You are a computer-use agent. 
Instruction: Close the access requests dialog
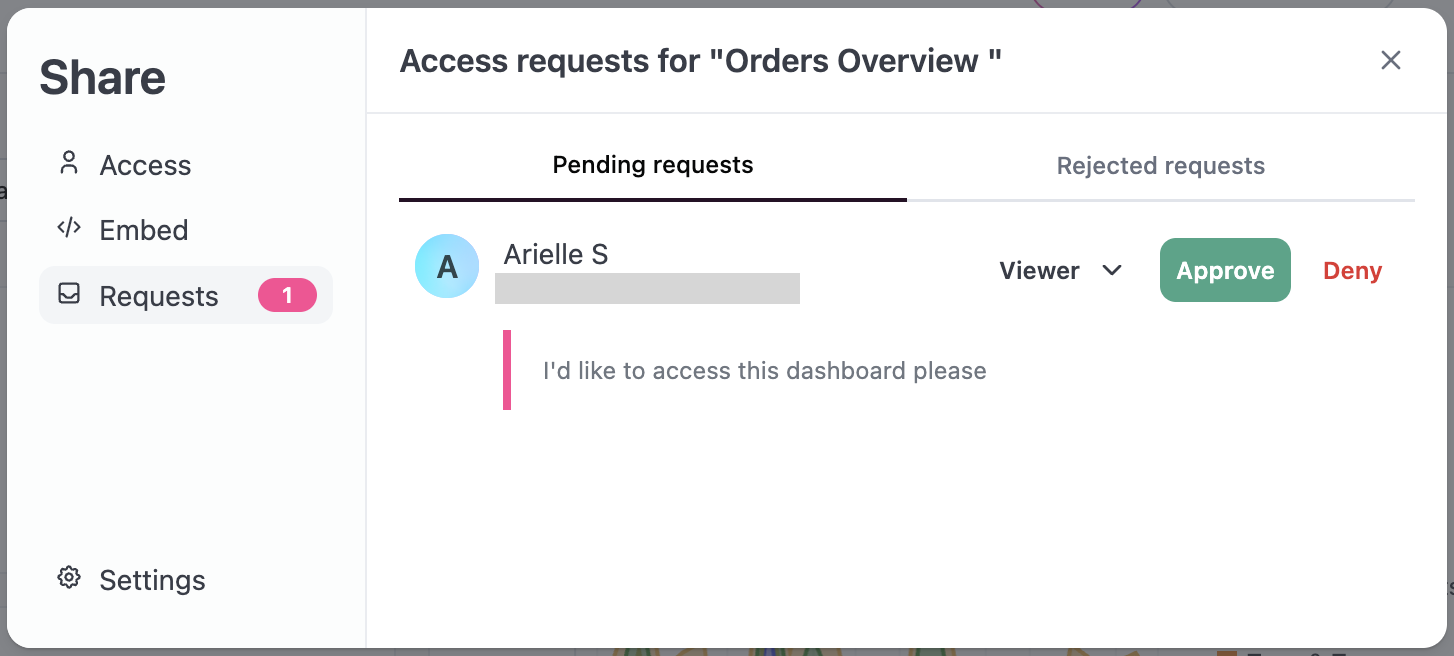click(1390, 60)
